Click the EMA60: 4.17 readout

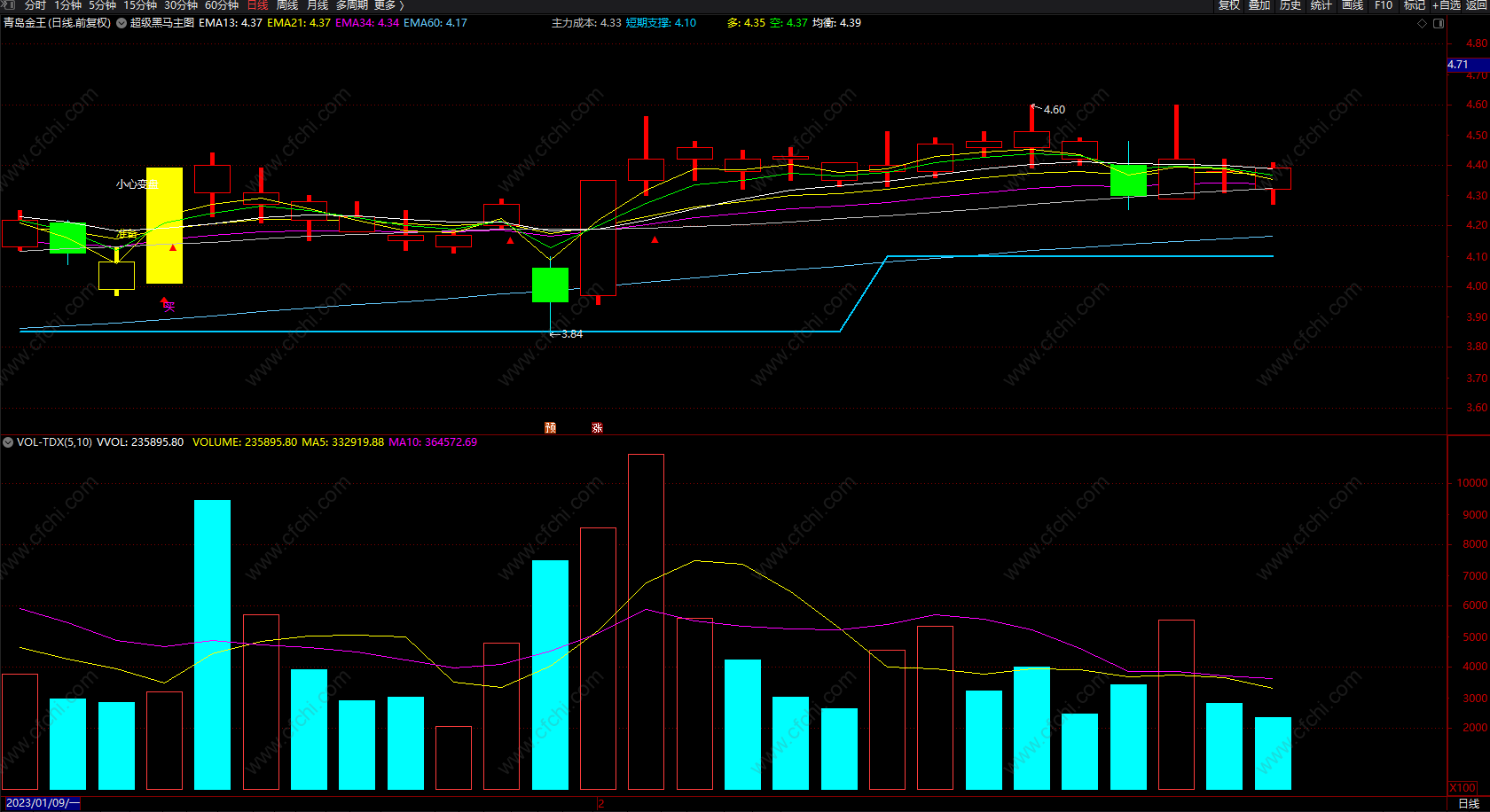pos(435,23)
